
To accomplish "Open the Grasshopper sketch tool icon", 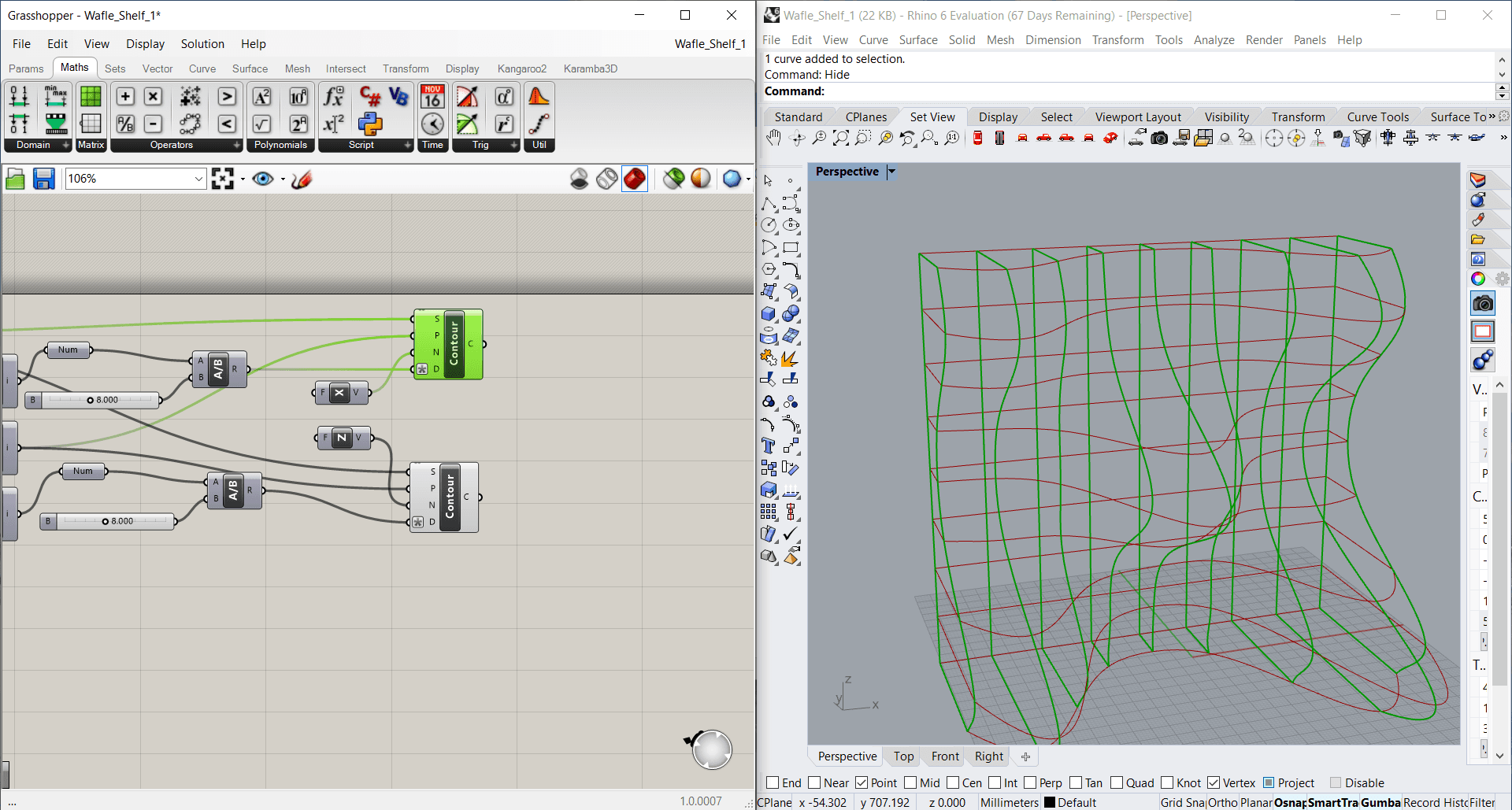I will [302, 179].
